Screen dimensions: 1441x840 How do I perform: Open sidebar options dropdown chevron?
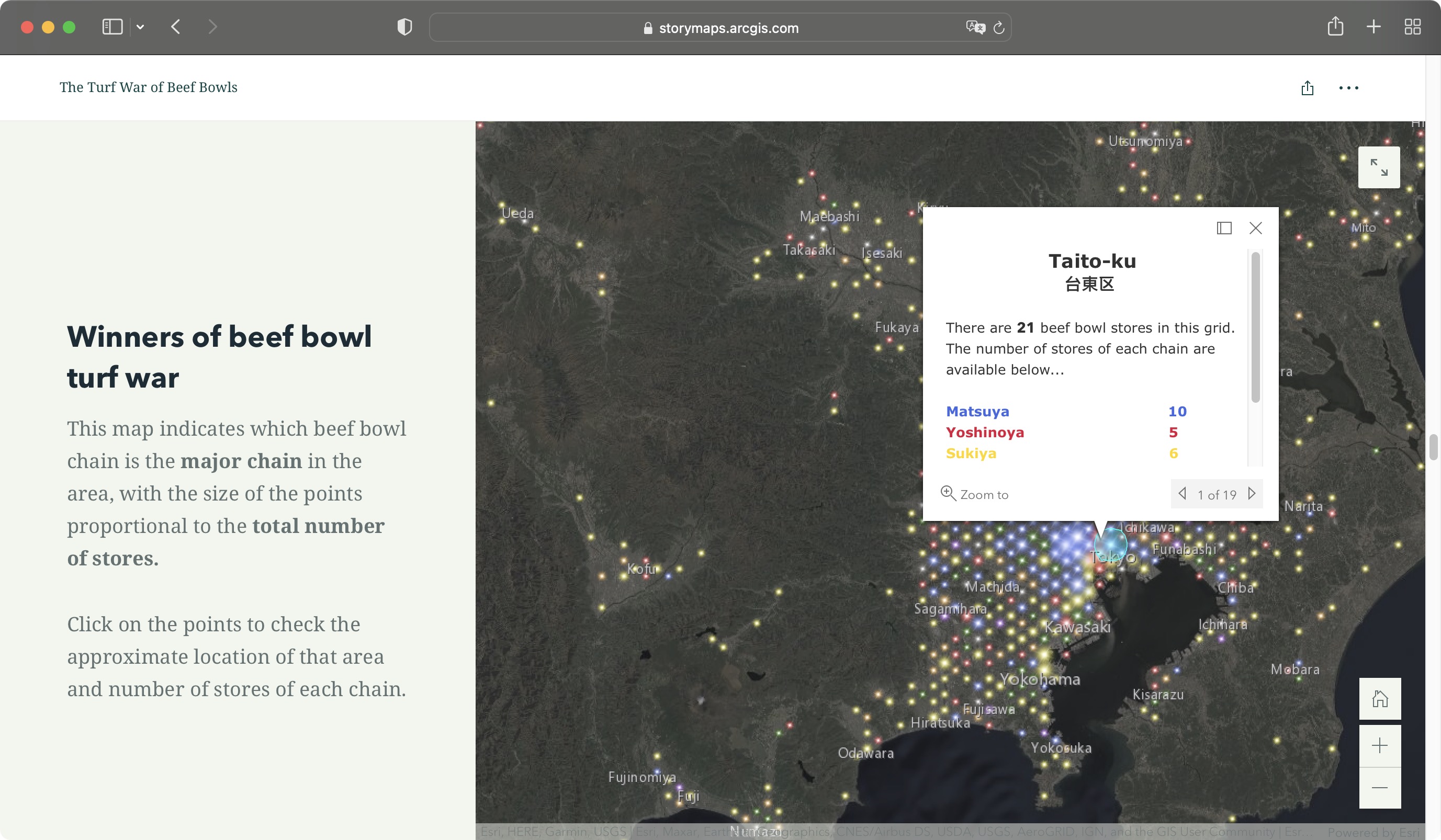tap(140, 27)
